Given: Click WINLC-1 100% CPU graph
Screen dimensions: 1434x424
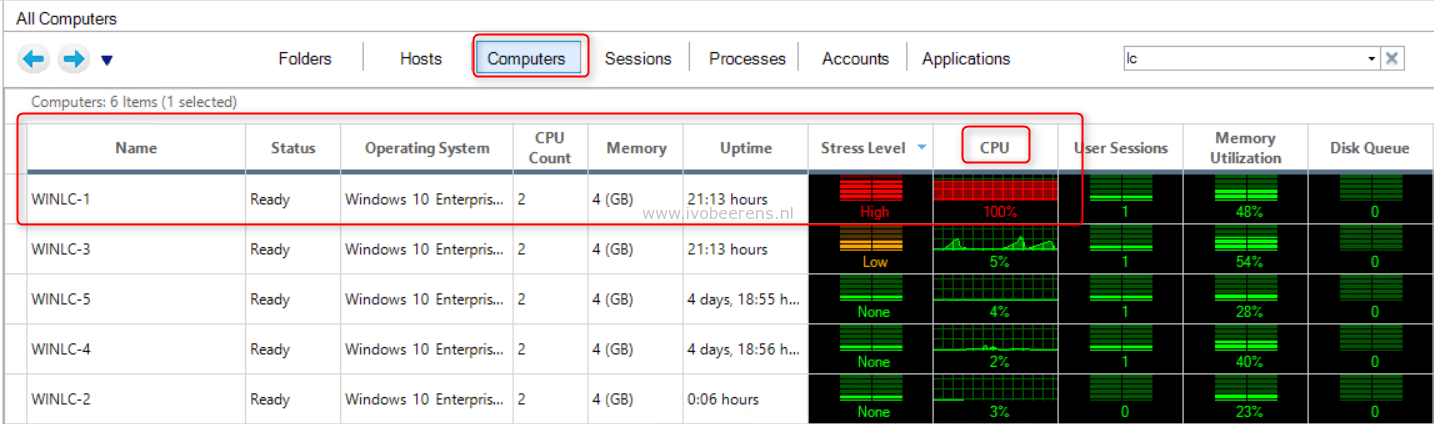Looking at the screenshot, I should (x=995, y=198).
